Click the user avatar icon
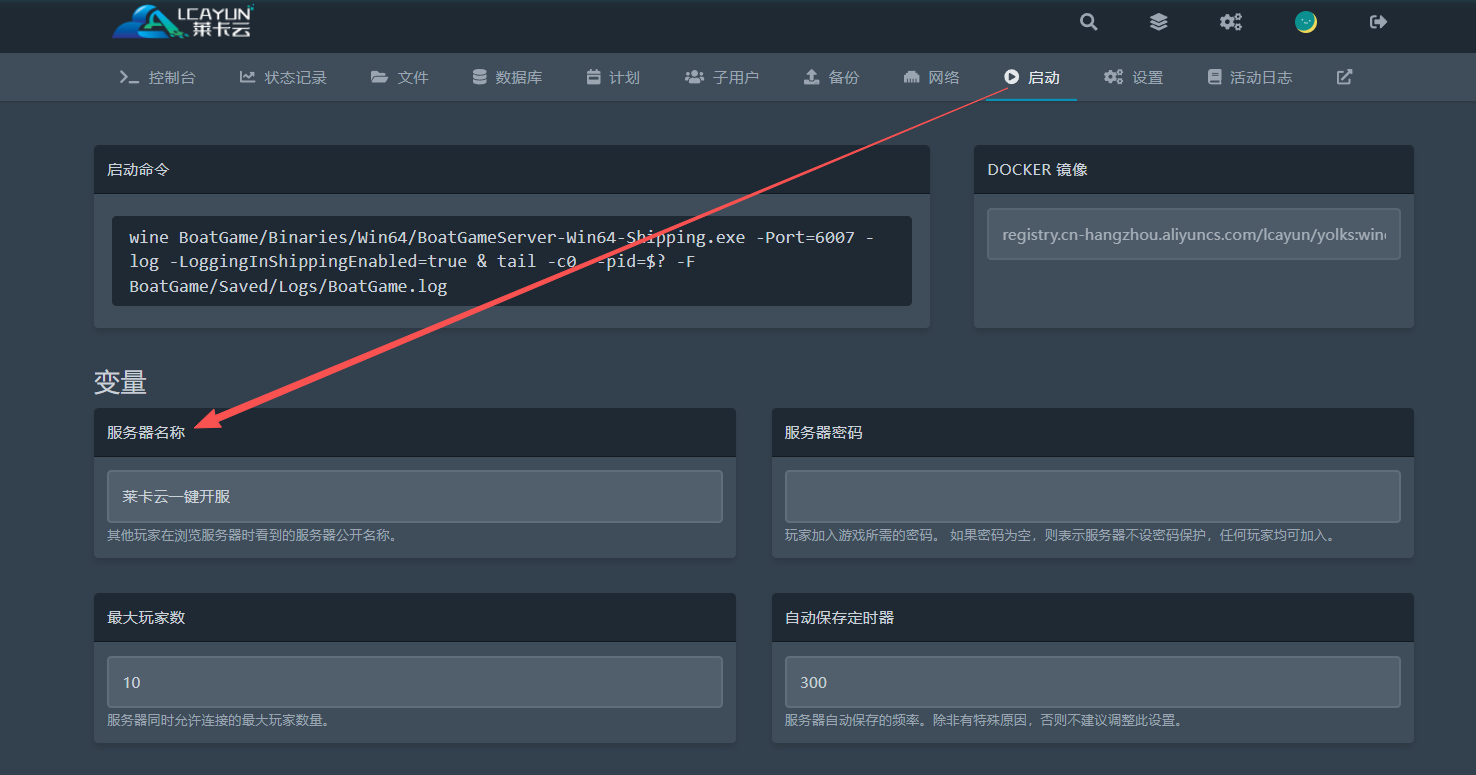The height and width of the screenshot is (775, 1476). [1305, 22]
